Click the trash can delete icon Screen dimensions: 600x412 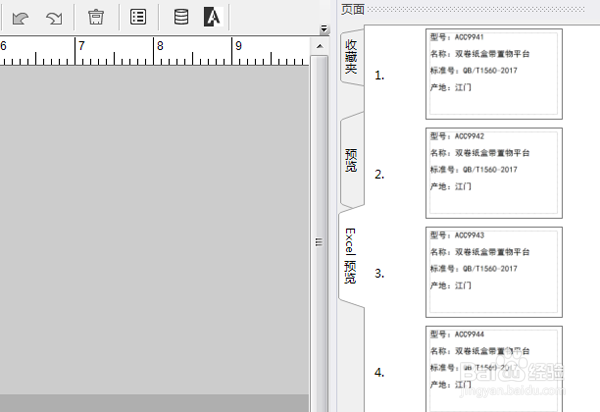(x=96, y=17)
